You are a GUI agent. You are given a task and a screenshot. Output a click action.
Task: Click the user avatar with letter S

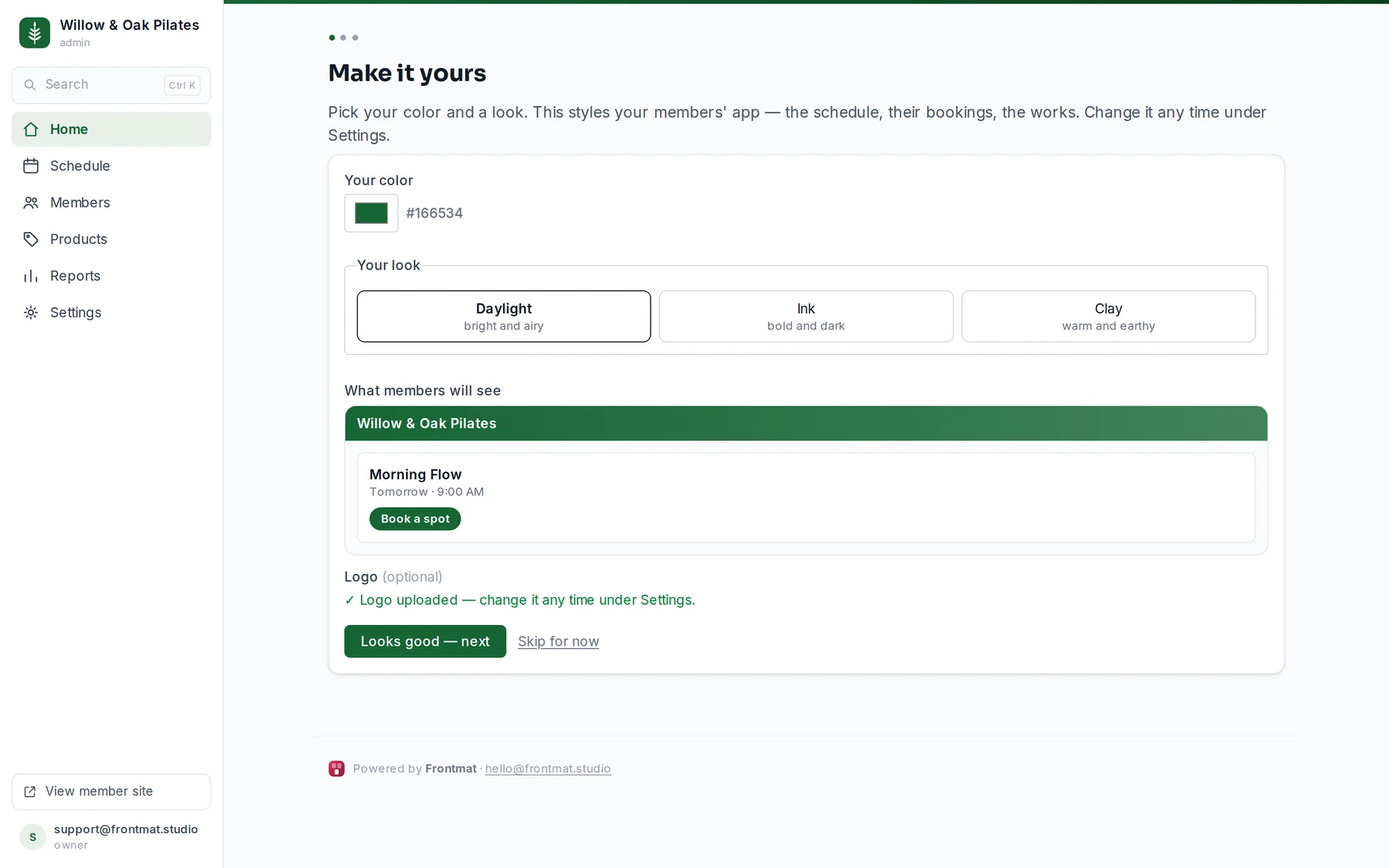point(32,837)
